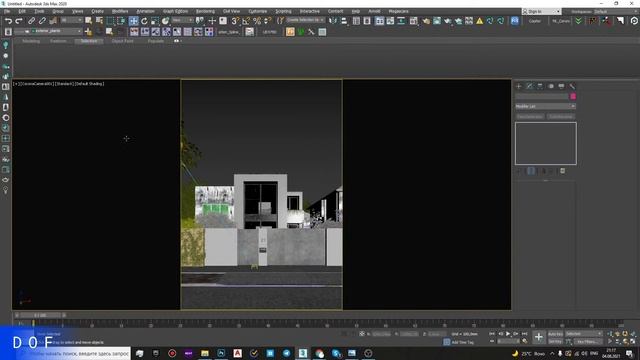Open the Create command panel tab
Image resolution: width=640 pixels, height=360 pixels.
coord(519,86)
